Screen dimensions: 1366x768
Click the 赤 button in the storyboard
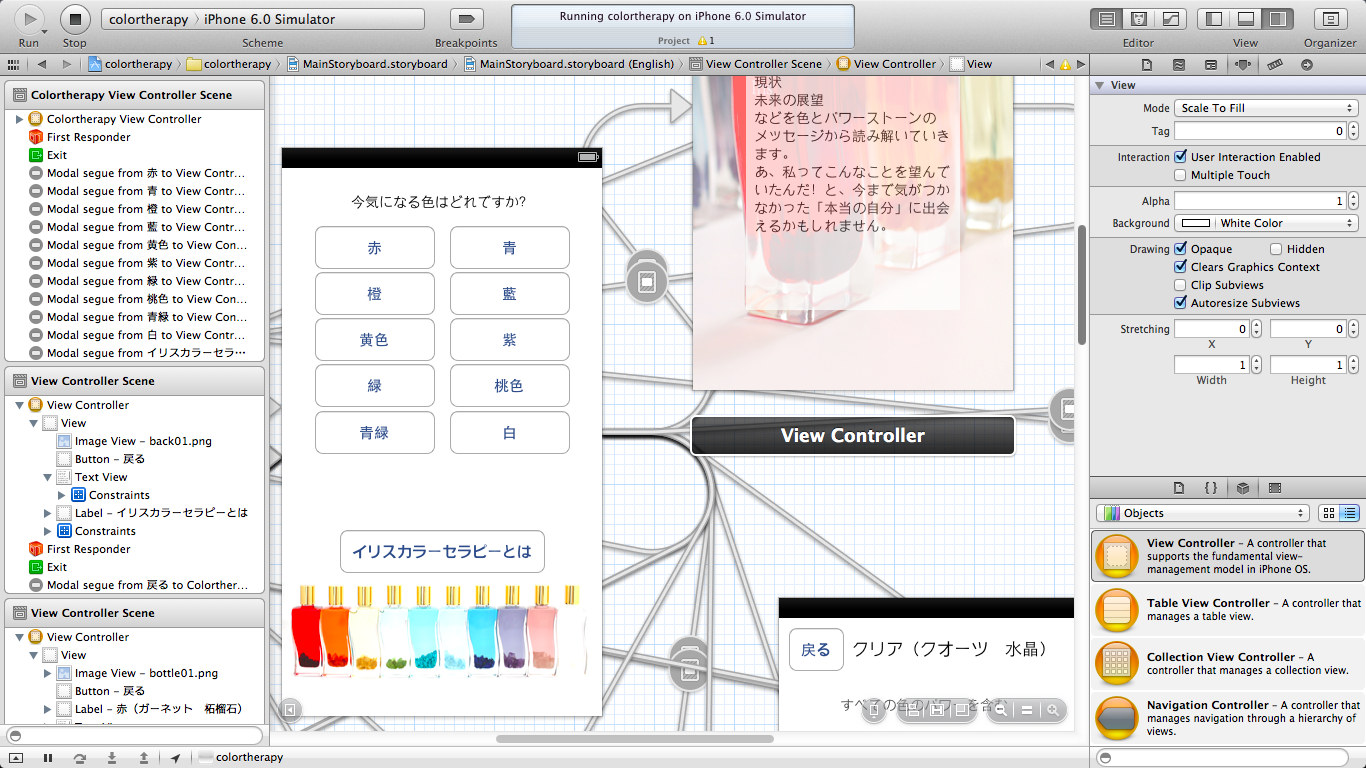[374, 248]
